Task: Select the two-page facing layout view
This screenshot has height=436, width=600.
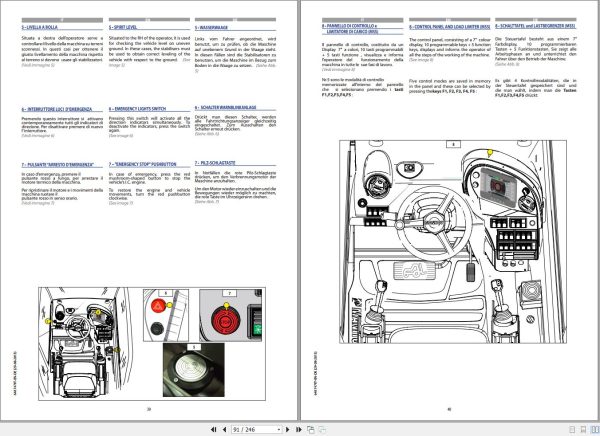Action: click(595, 429)
